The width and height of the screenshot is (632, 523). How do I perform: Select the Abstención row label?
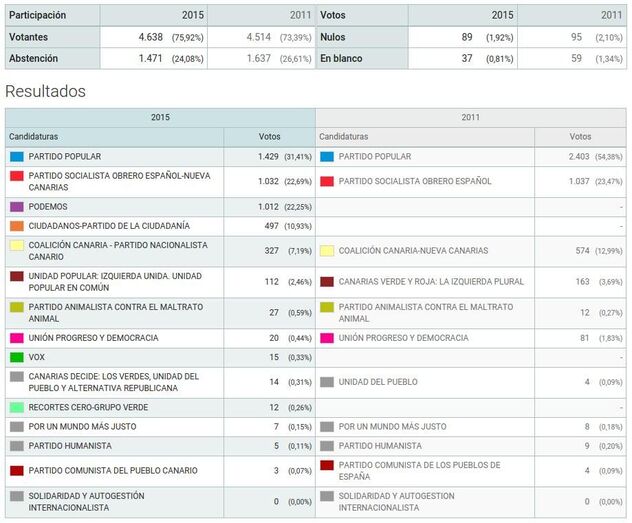33,59
